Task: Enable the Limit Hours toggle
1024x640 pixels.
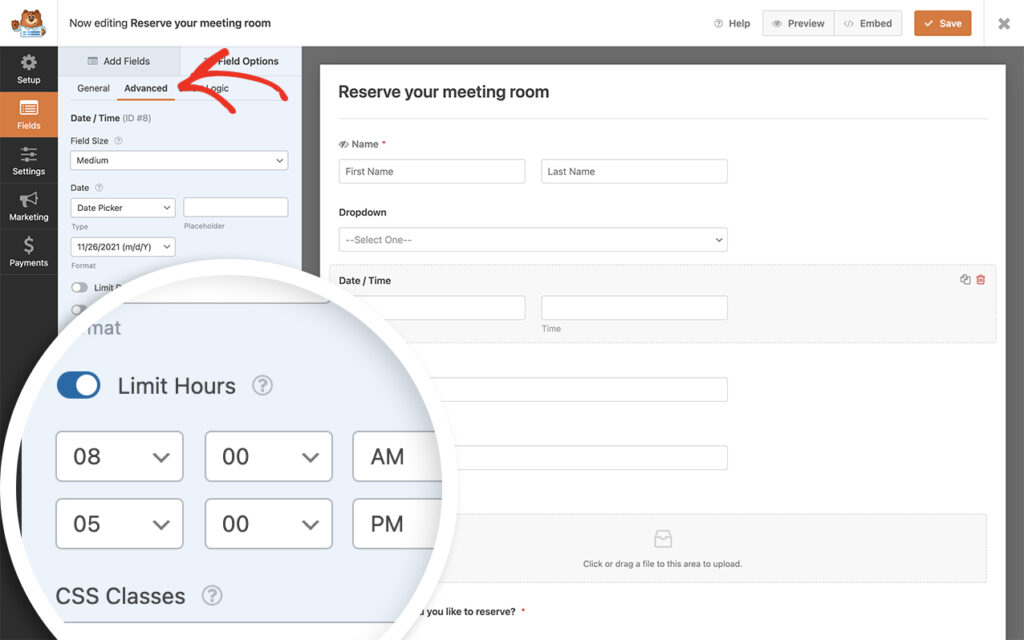Action: [x=78, y=385]
